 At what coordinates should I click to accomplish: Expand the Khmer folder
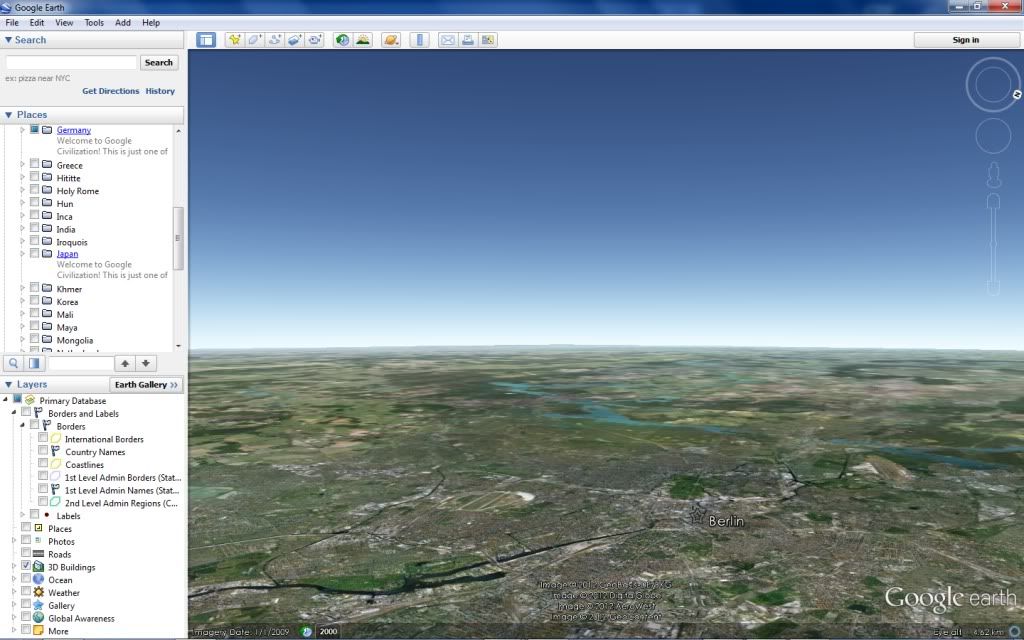pos(22,288)
